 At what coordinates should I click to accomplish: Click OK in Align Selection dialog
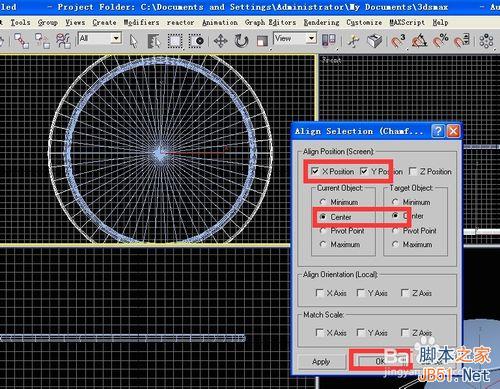(x=380, y=361)
